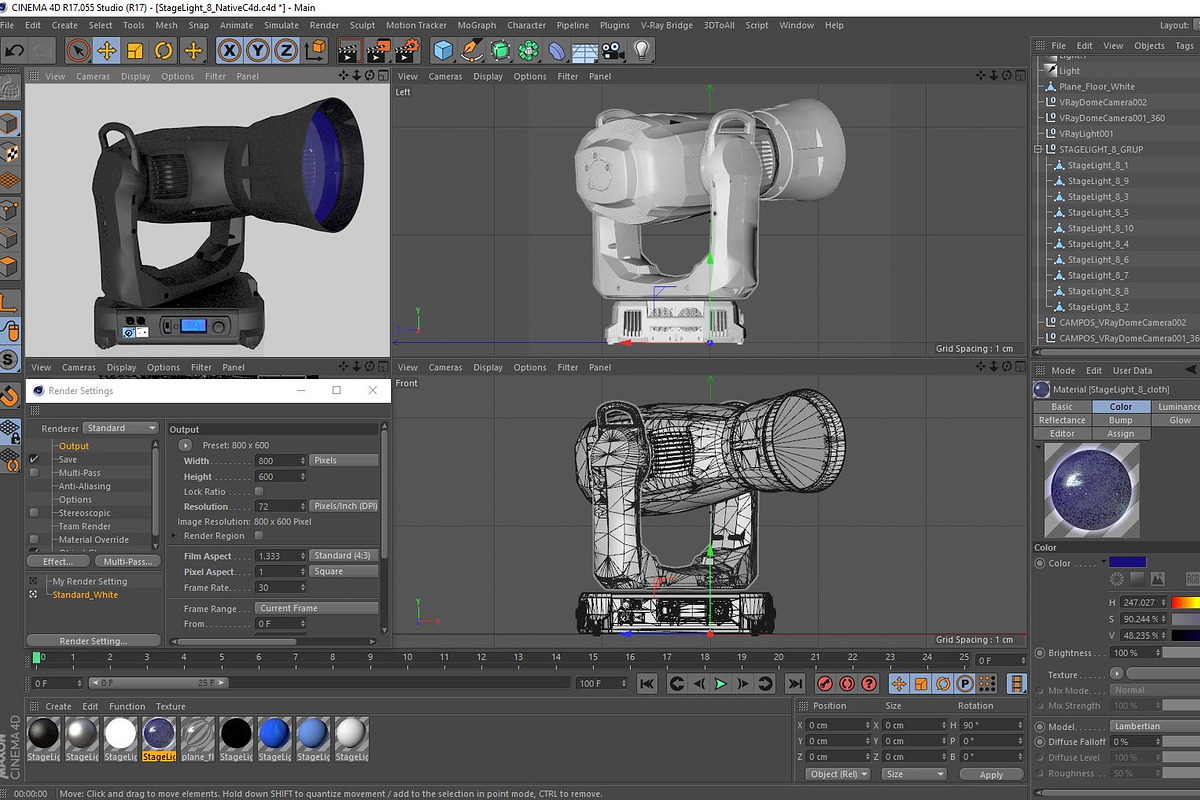Enable Multi-Pass checkbox in Render Settings
The height and width of the screenshot is (800, 1200).
tap(34, 472)
